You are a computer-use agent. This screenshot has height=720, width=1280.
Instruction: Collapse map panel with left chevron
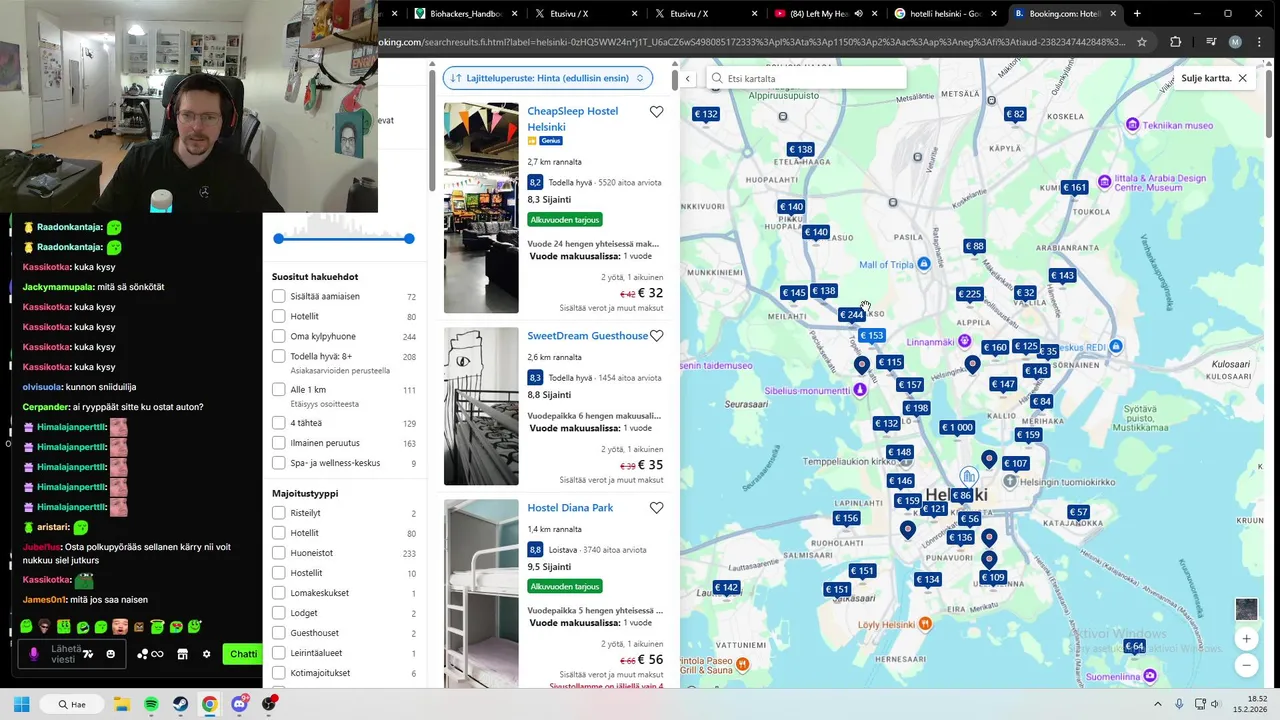point(688,78)
